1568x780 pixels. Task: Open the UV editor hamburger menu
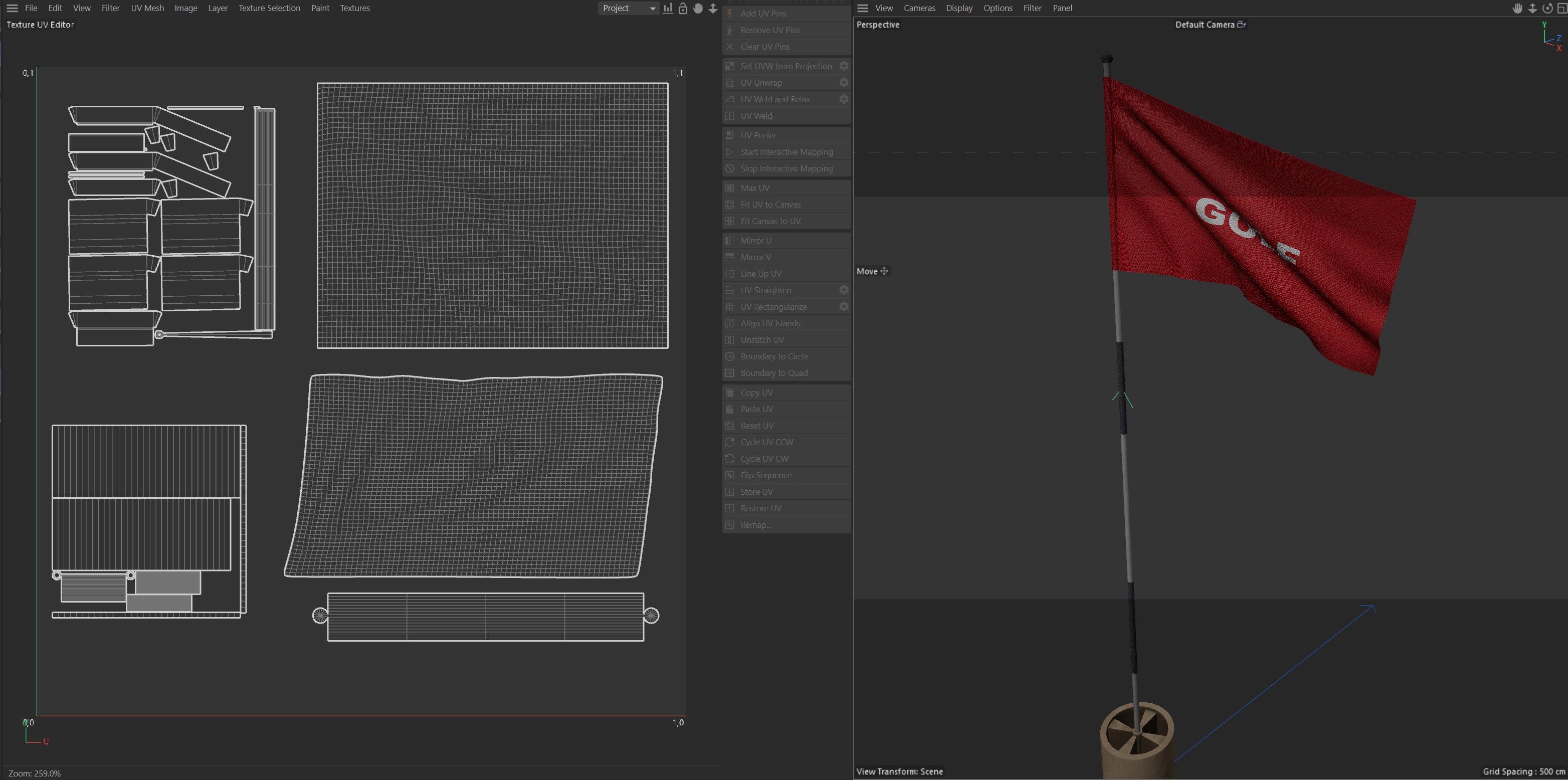pyautogui.click(x=12, y=9)
